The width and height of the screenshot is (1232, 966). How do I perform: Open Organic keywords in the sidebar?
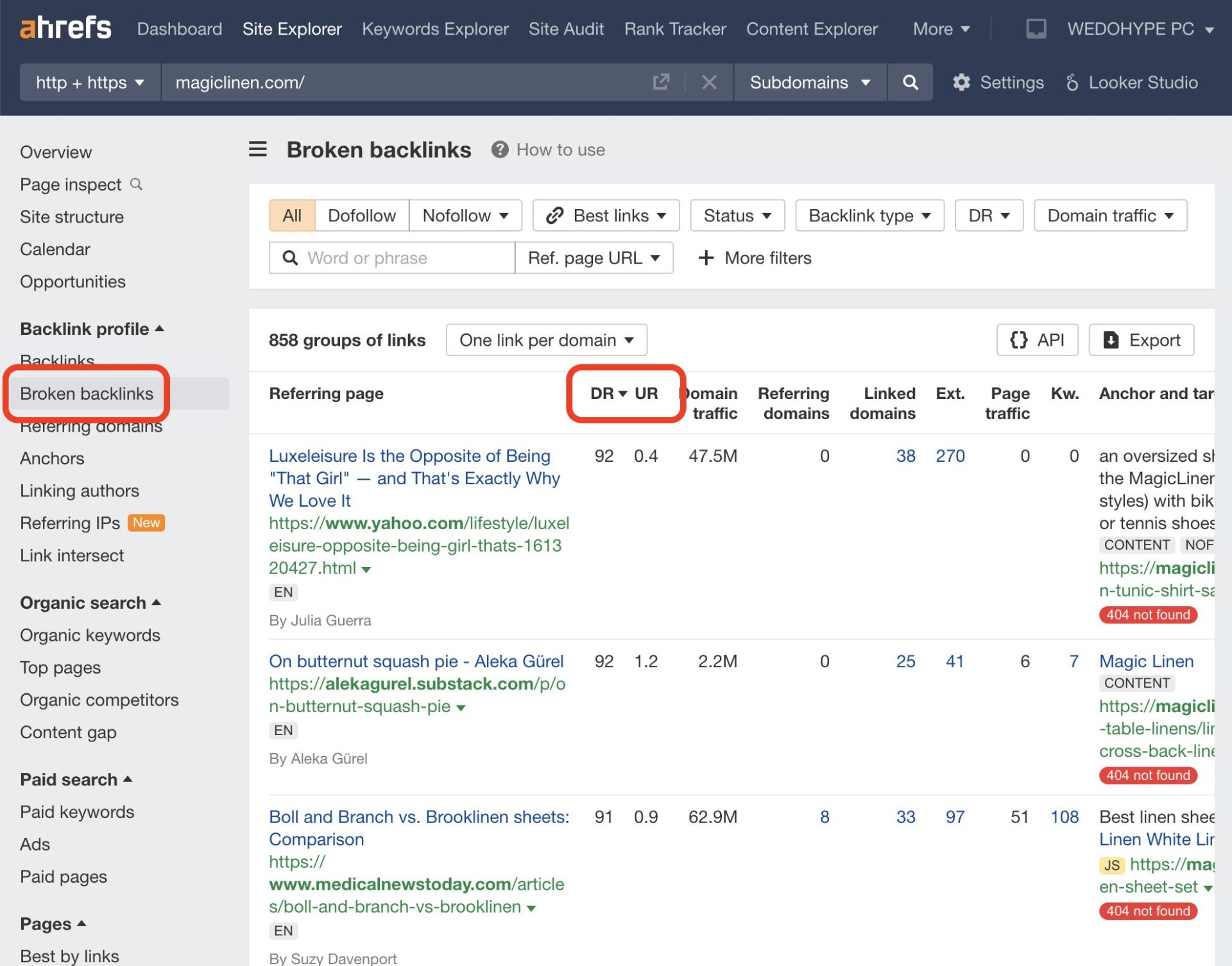pyautogui.click(x=90, y=635)
